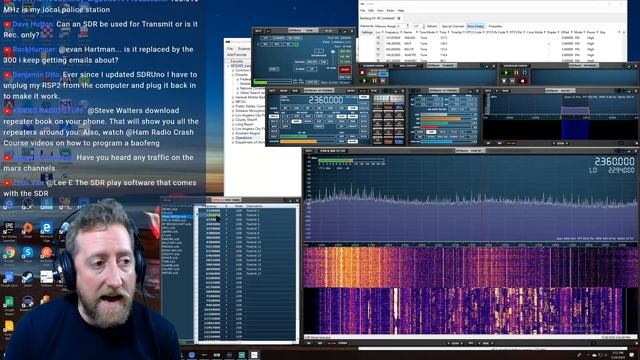Adjust the orange slider in the EX Control window

tap(446, 119)
